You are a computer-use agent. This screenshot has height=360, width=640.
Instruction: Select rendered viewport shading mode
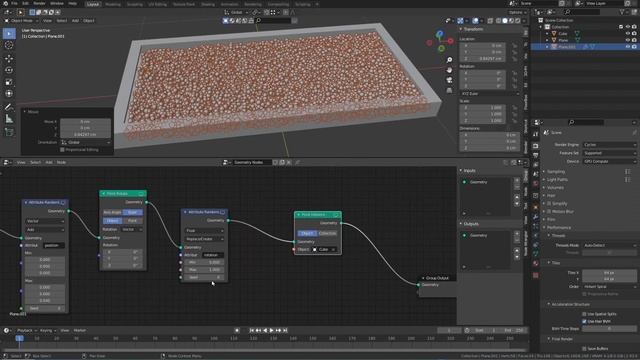(518, 20)
